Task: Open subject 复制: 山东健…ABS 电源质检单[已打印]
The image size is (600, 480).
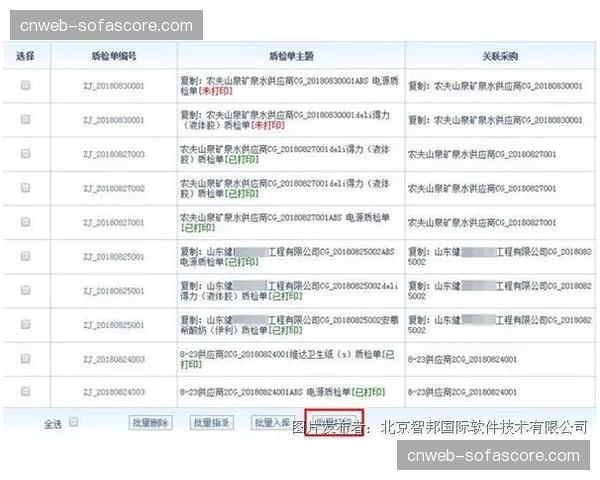Action: pos(287,257)
